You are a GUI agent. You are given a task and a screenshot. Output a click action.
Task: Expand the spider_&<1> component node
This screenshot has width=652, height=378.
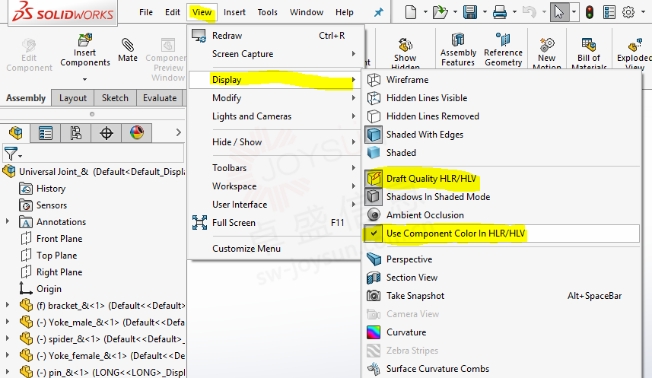pos(7,339)
